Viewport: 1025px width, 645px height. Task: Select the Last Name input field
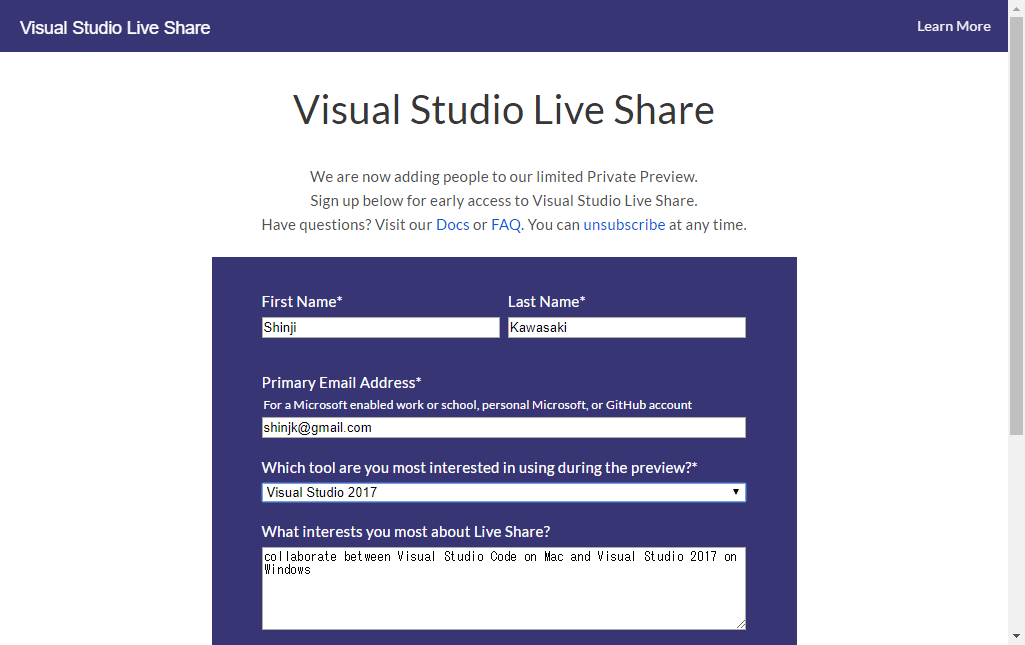tap(626, 327)
